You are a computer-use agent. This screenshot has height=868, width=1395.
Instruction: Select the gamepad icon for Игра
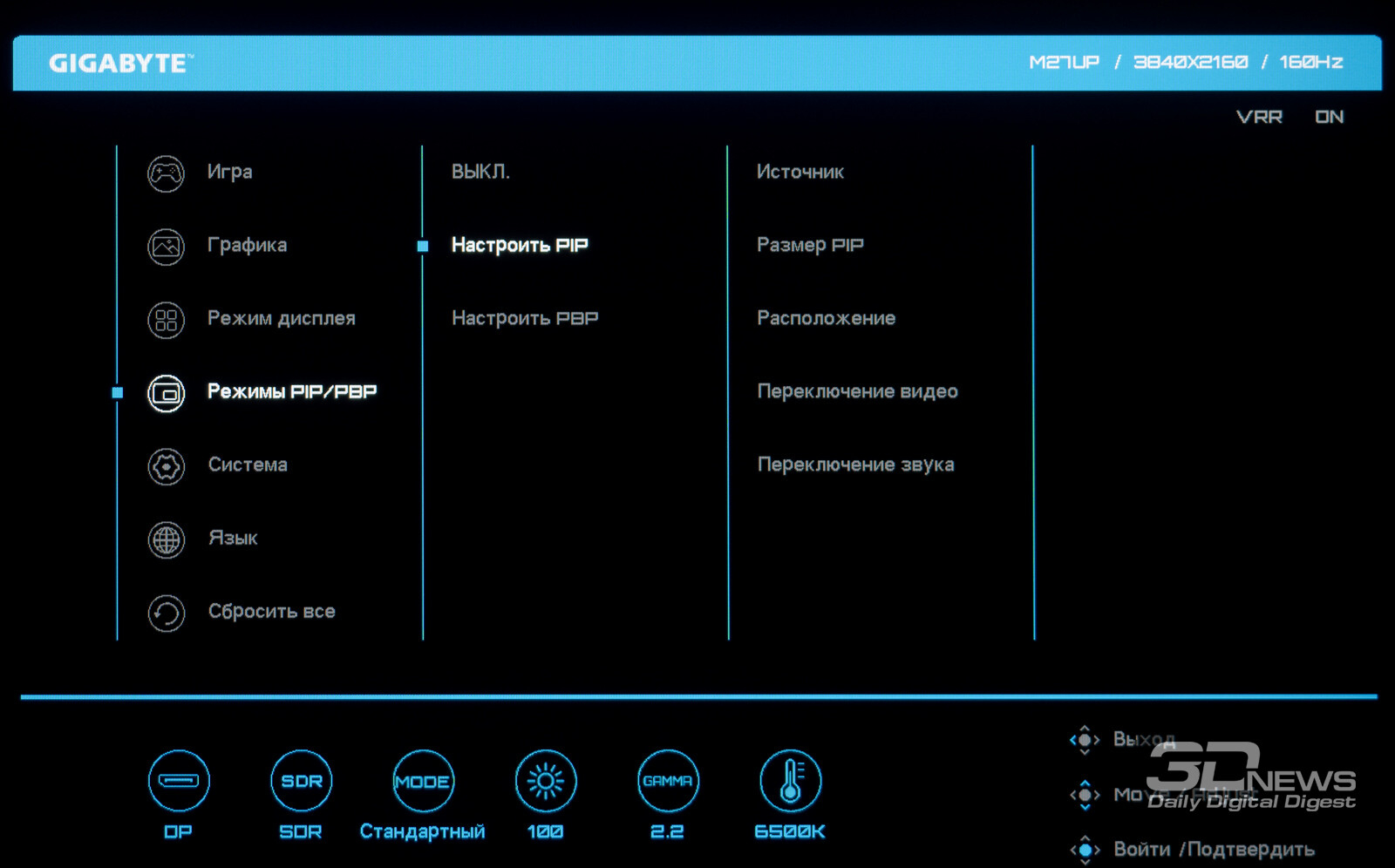166,173
